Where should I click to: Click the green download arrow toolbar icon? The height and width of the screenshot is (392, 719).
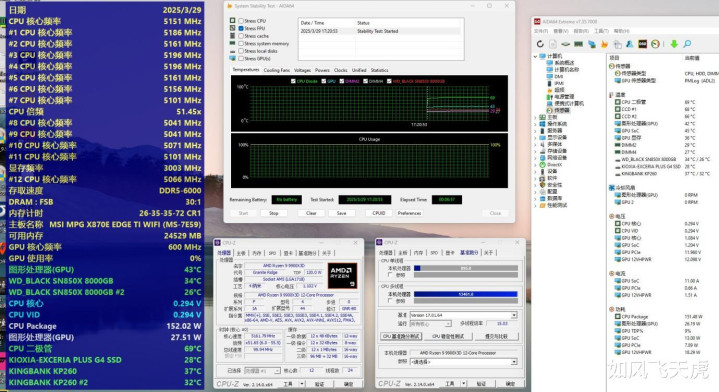674,44
